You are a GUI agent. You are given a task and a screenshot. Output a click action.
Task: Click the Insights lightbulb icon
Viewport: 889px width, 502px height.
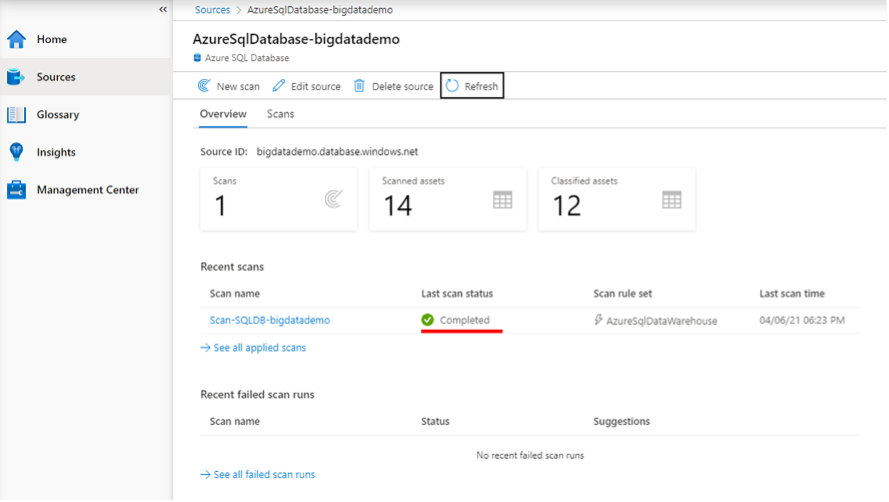pyautogui.click(x=16, y=152)
